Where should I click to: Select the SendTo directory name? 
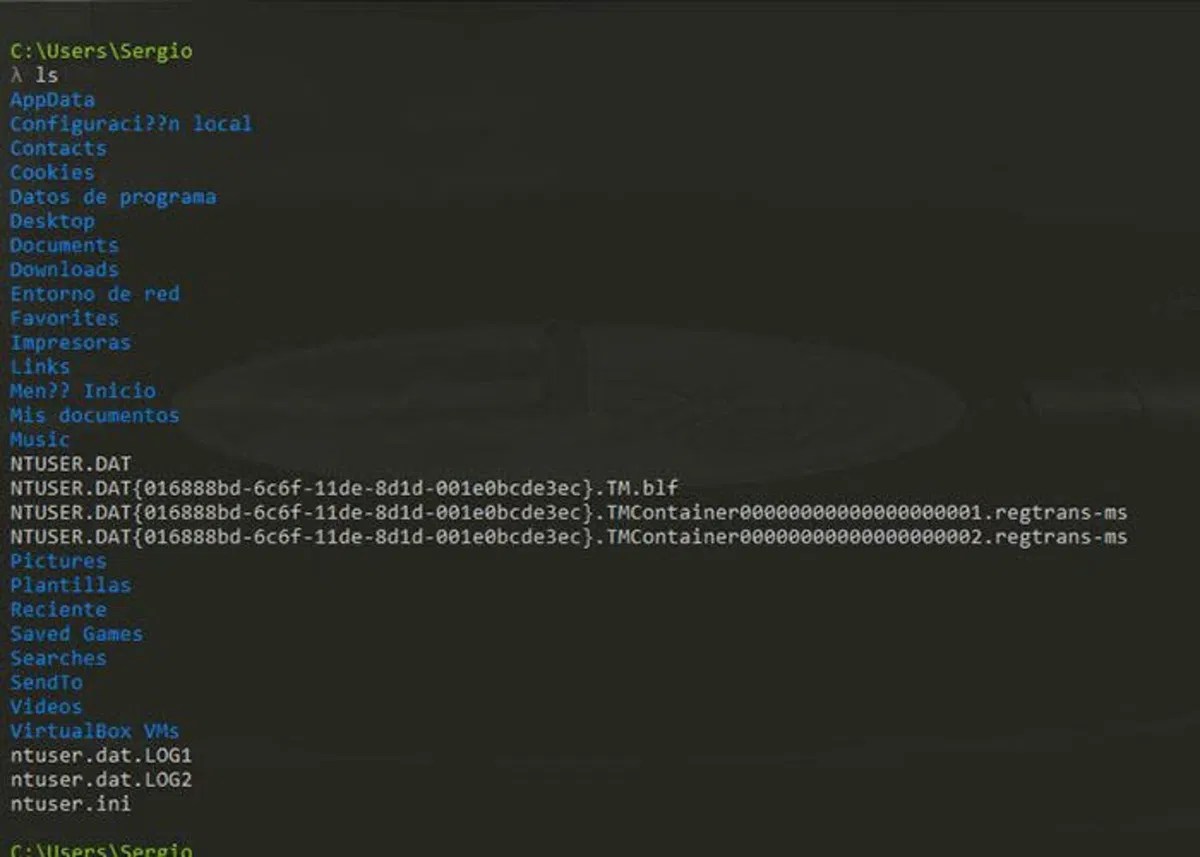(46, 682)
